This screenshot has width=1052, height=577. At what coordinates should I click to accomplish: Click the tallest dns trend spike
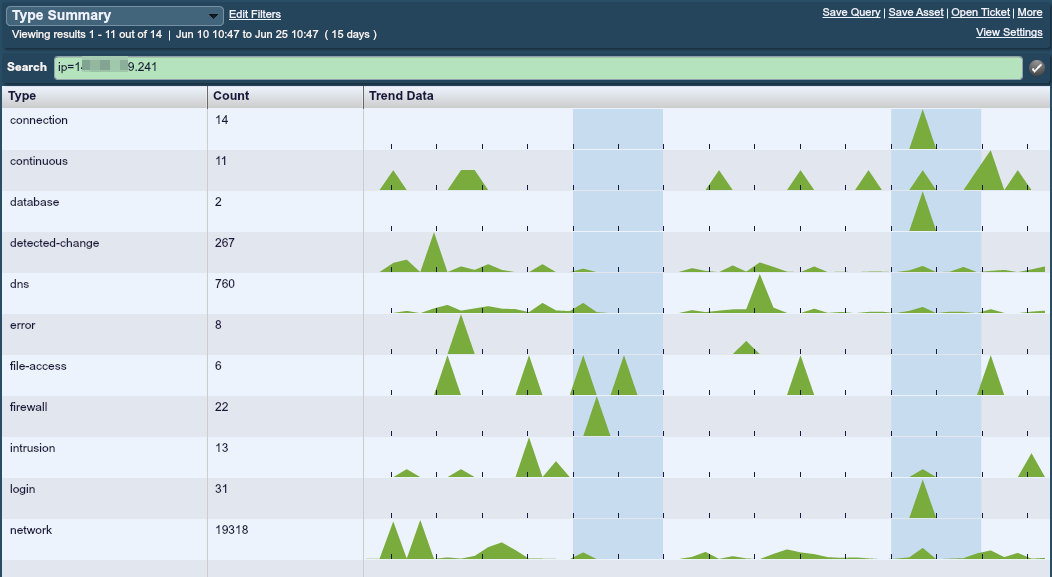coord(759,295)
